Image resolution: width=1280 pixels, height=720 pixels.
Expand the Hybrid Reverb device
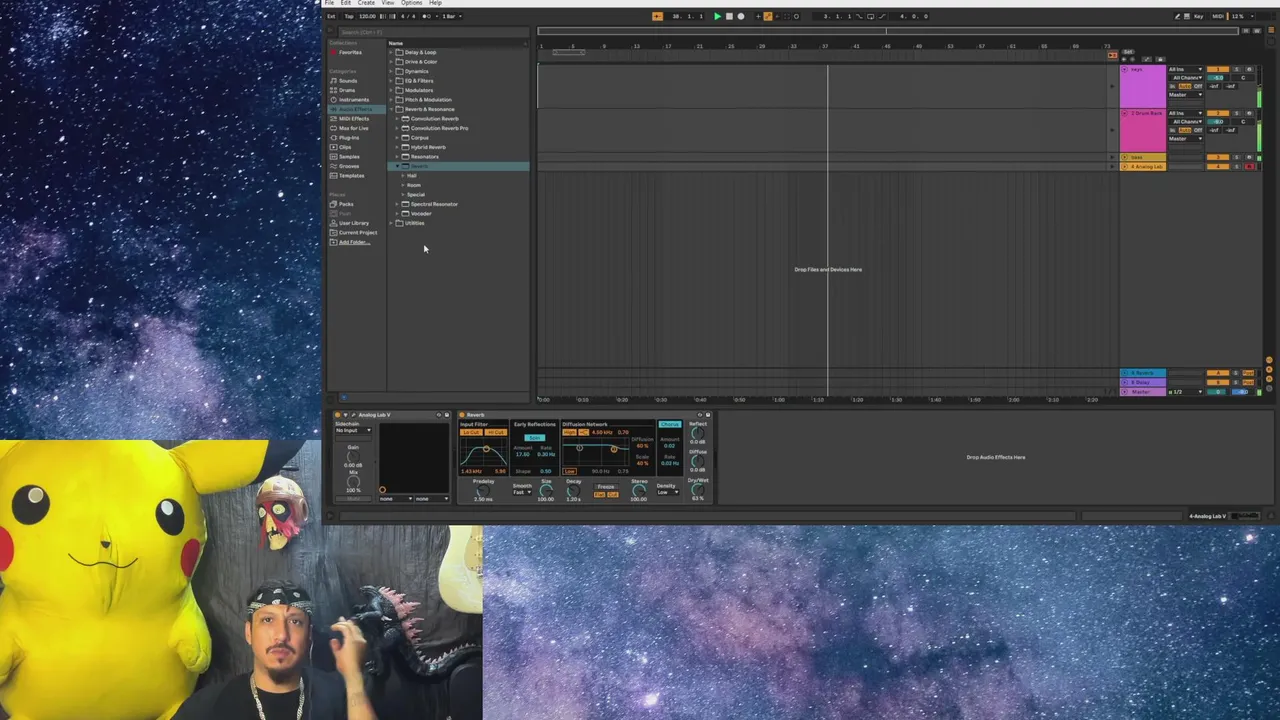(398, 147)
